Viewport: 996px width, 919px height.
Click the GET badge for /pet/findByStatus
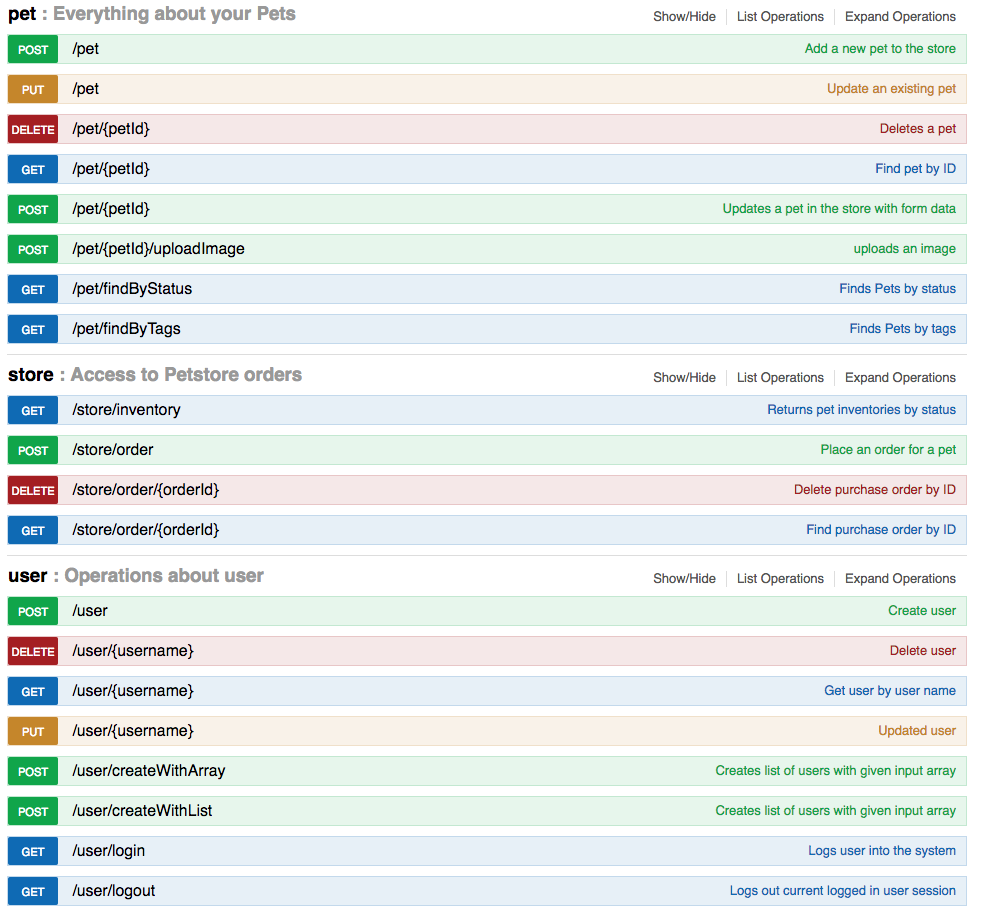[33, 289]
